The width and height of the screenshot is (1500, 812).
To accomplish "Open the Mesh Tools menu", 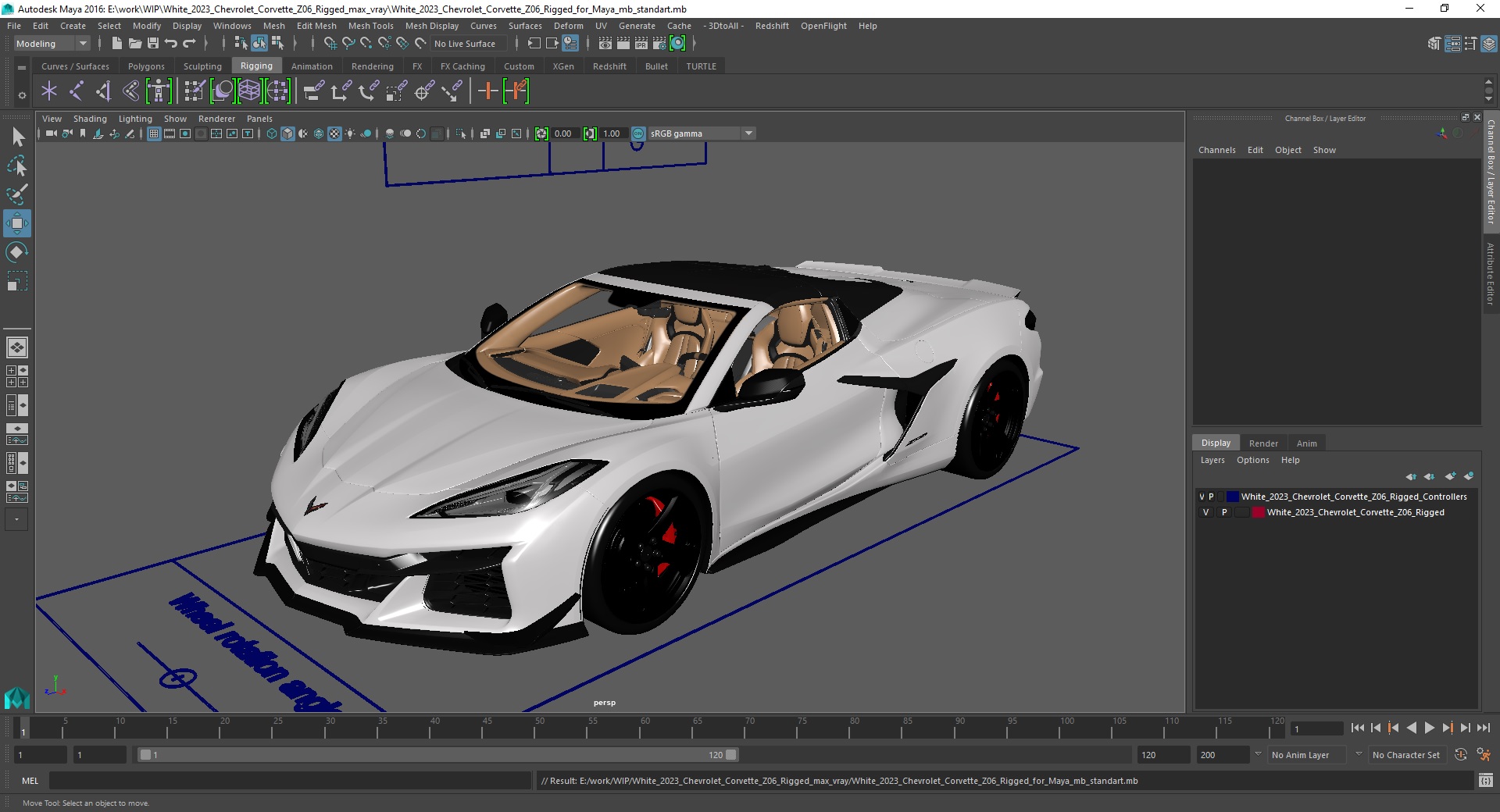I will 370,26.
